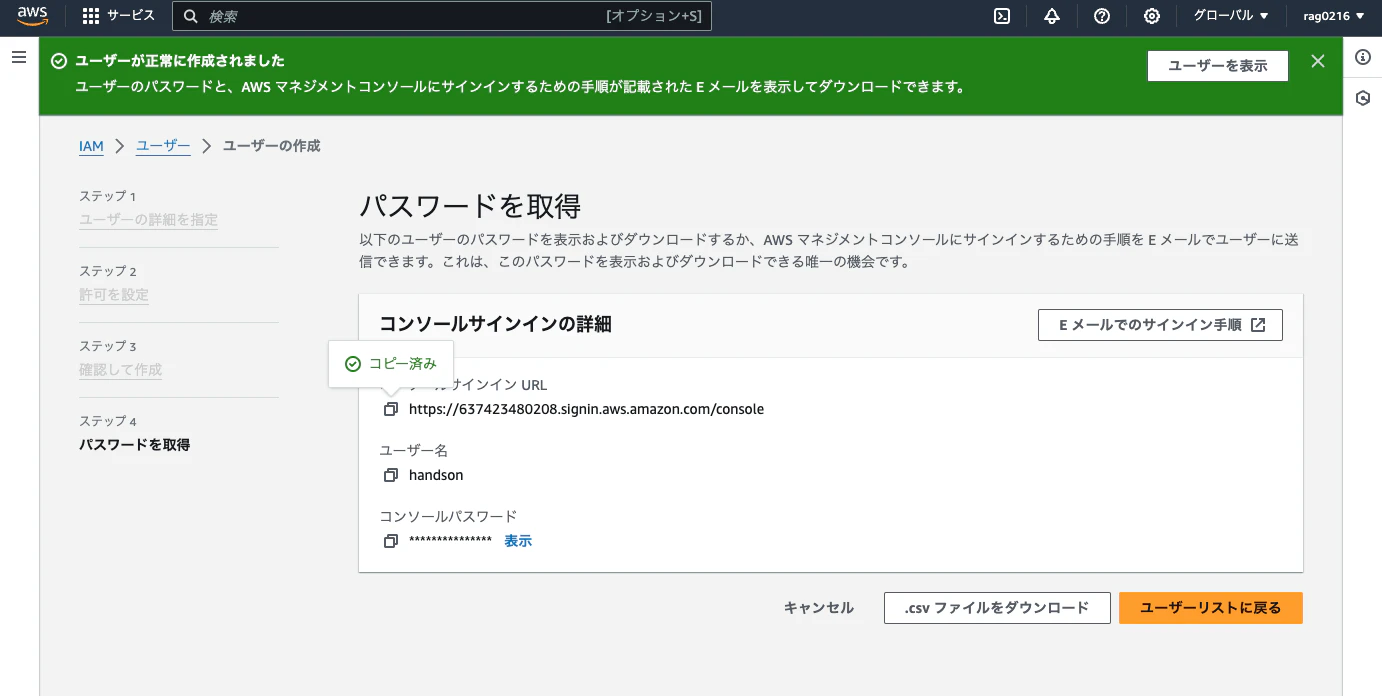Viewport: 1382px width, 696px height.
Task: Click the search magnifier icon
Action: pos(190,16)
